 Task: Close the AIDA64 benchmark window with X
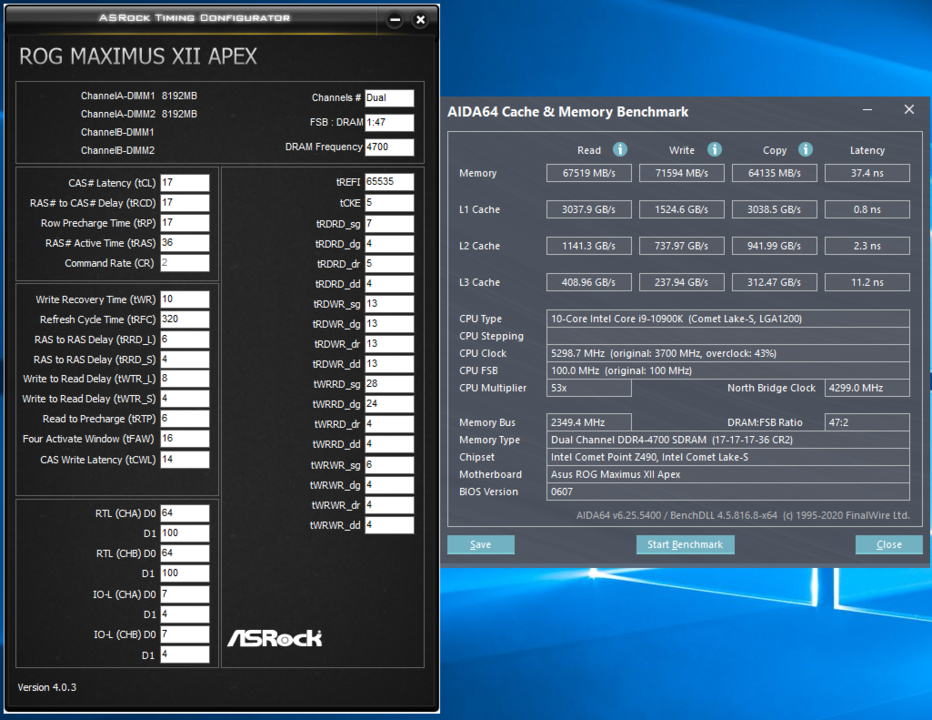[909, 110]
